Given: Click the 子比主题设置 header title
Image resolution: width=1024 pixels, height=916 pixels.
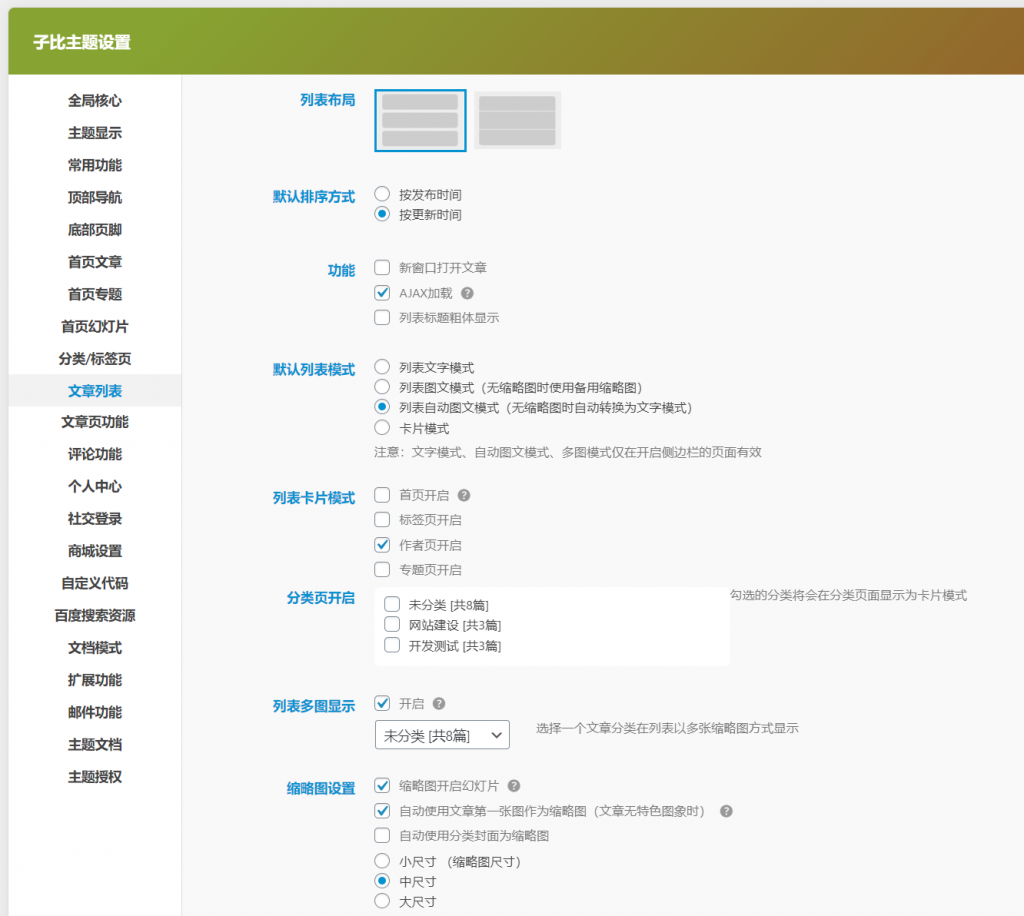Looking at the screenshot, I should 82,42.
